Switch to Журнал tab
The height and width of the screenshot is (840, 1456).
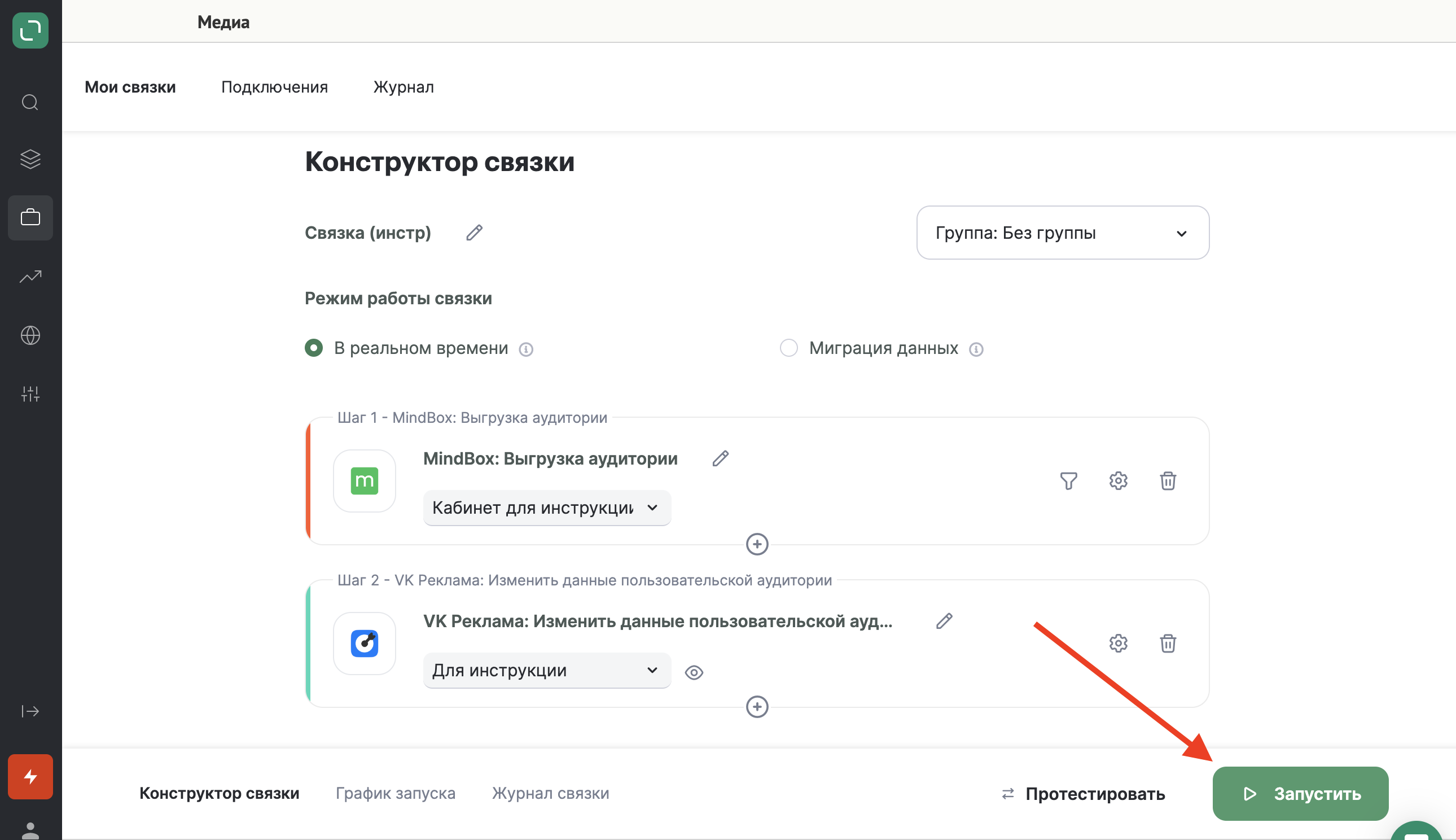(404, 87)
